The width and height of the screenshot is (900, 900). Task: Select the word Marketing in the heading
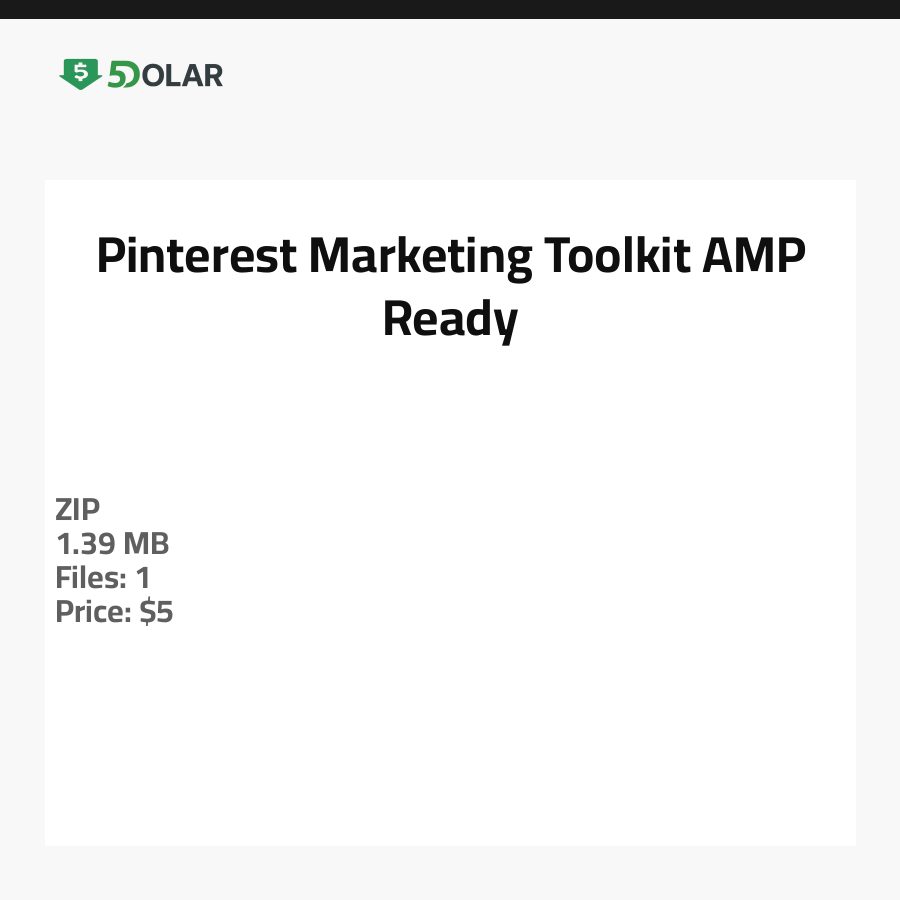(x=420, y=257)
